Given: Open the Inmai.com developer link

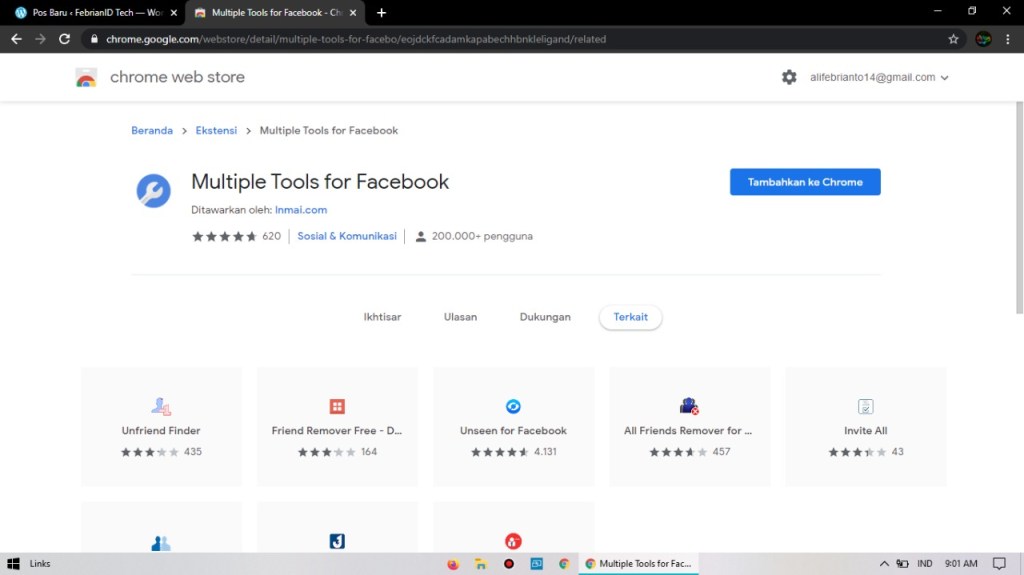Looking at the screenshot, I should tap(301, 210).
